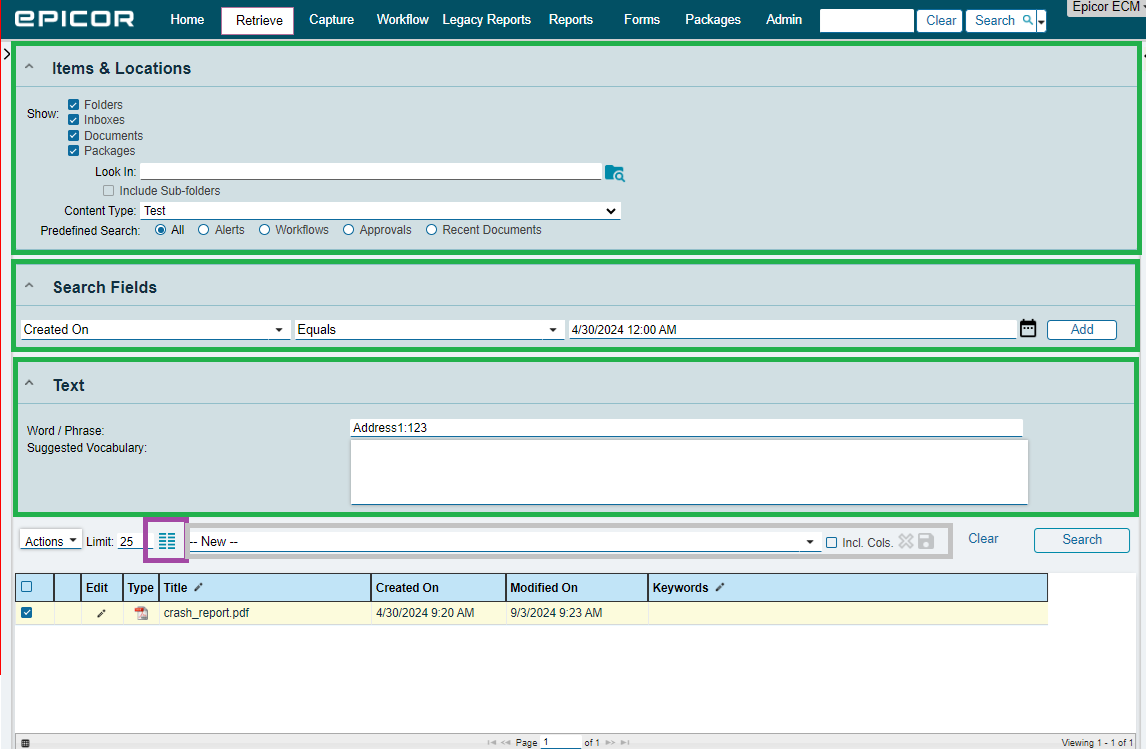Screen dimensions: 1146x749
Task: Open the Retrieve tab
Action: (258, 20)
